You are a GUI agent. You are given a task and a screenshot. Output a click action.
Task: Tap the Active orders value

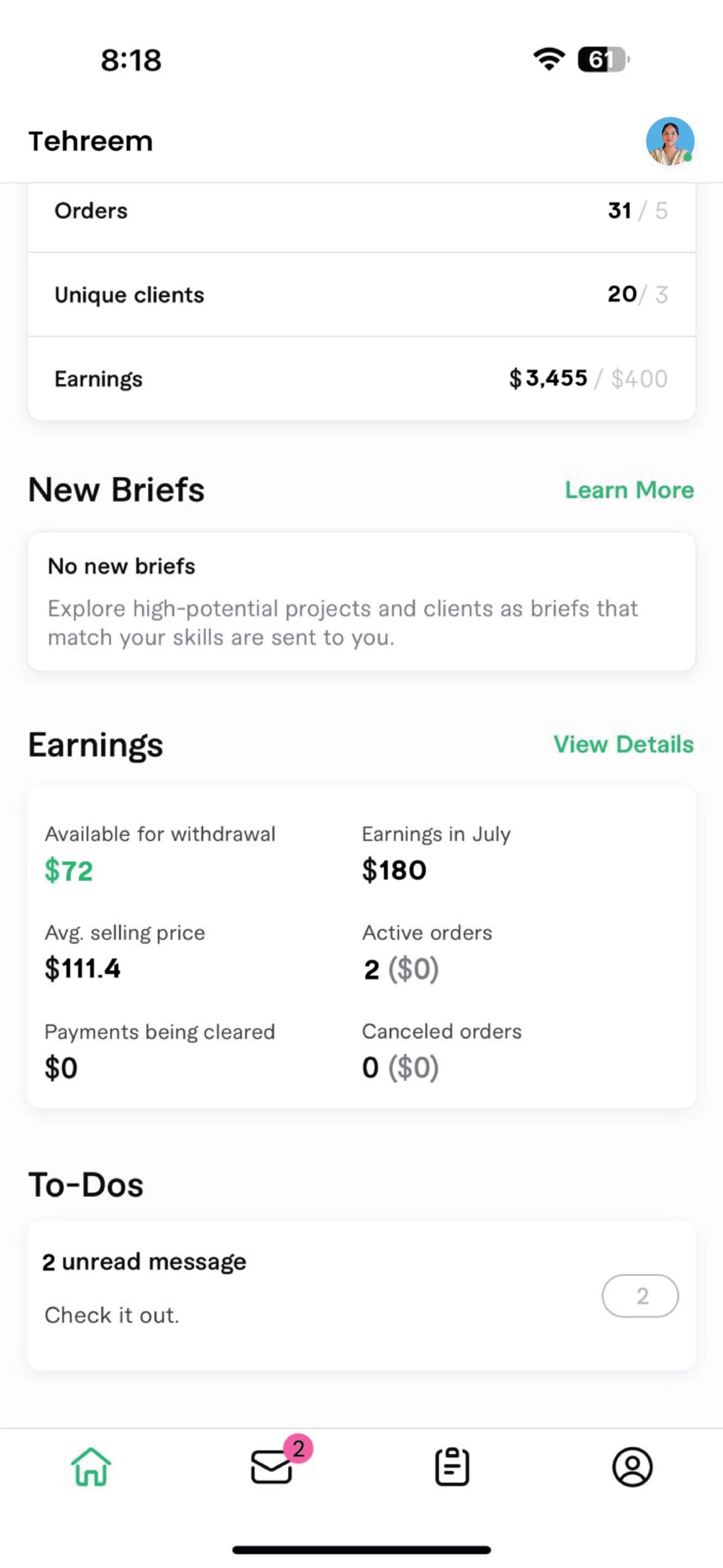pyautogui.click(x=401, y=969)
